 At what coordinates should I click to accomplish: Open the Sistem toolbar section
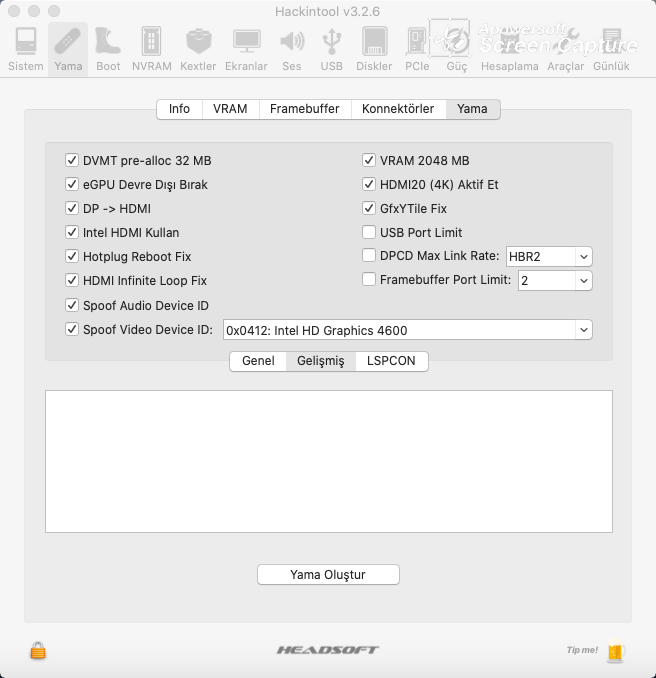pos(26,49)
